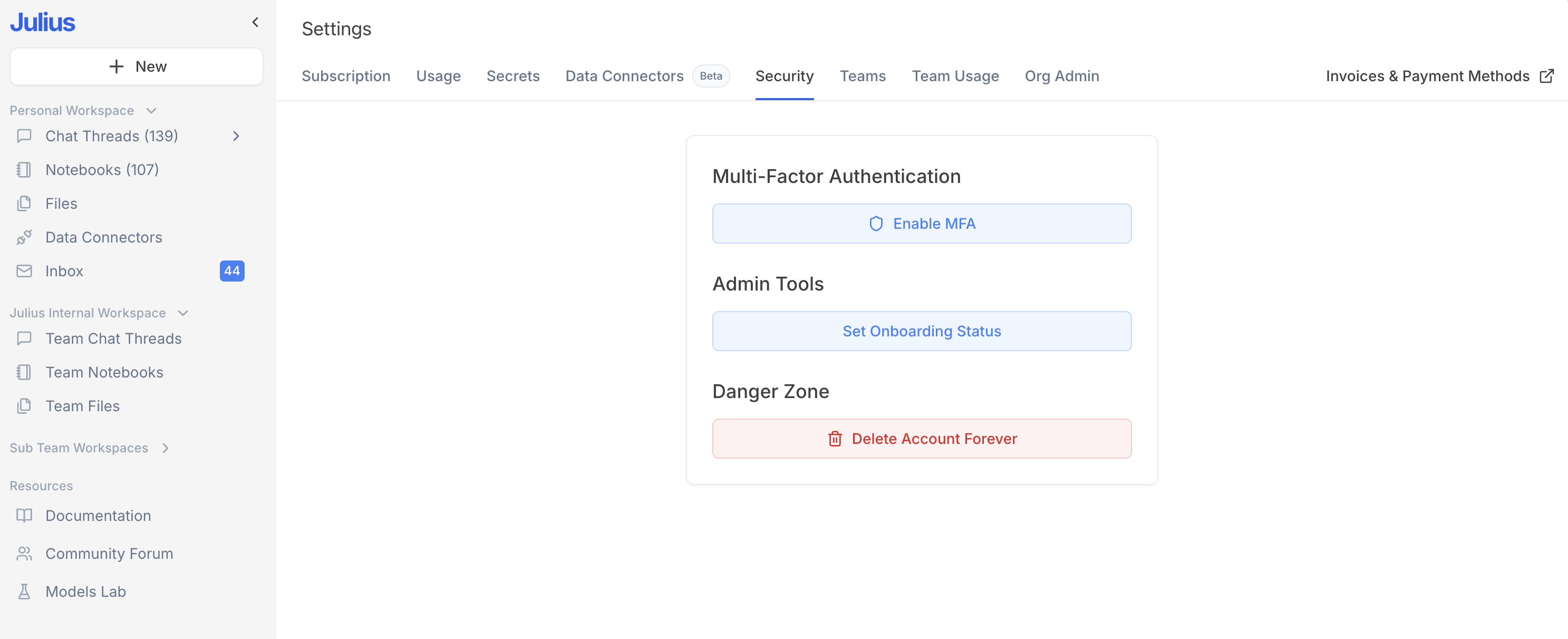
Task: Click the trash icon on Delete Account
Action: pos(835,439)
